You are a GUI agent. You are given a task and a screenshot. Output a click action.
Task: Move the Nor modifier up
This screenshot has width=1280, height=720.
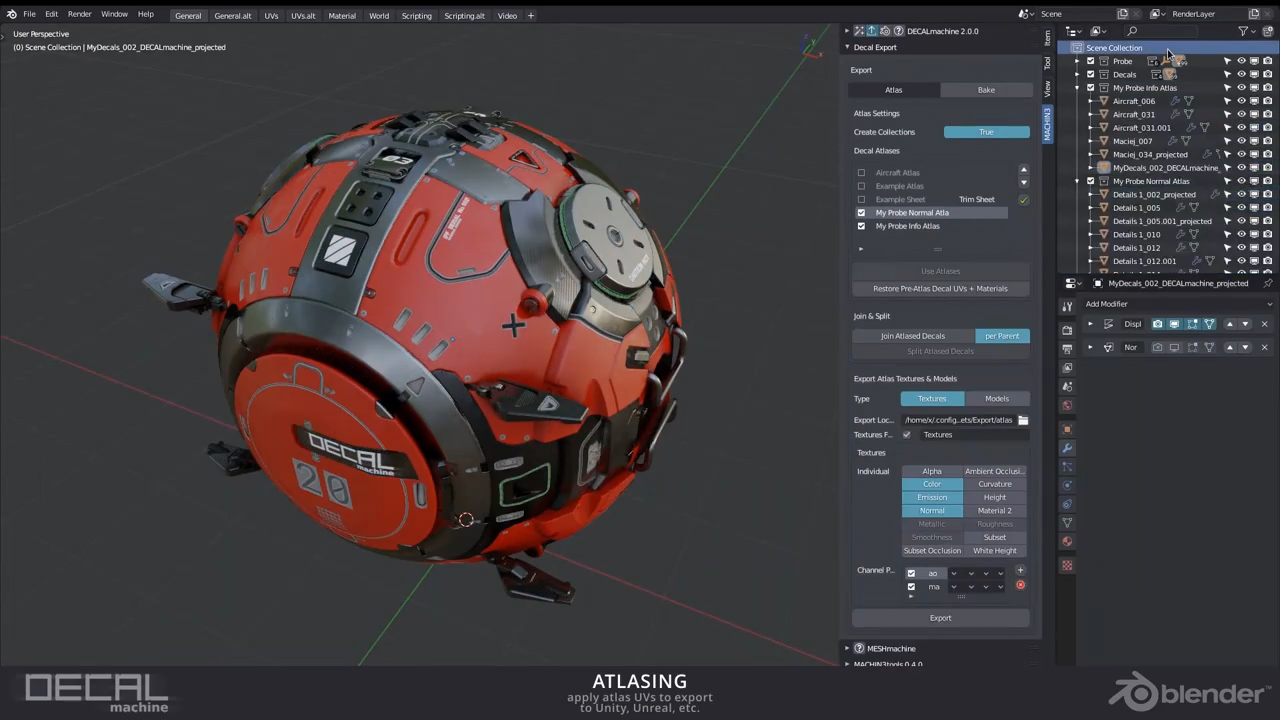tap(1230, 347)
